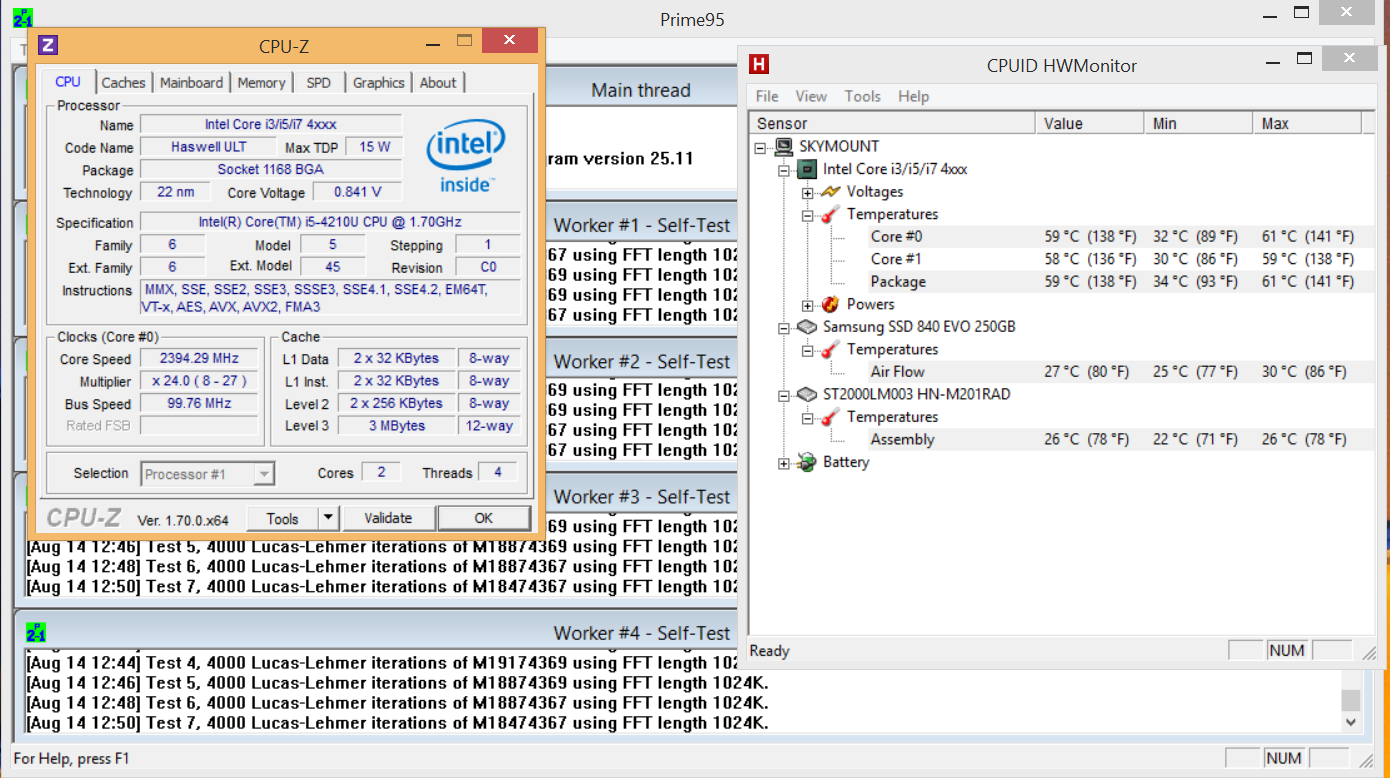Click the Main thread window title
The image size is (1390, 778).
[x=640, y=90]
